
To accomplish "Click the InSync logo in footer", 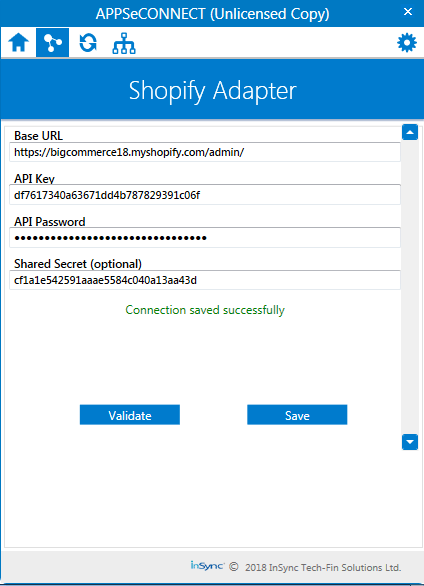I will 207,565.
